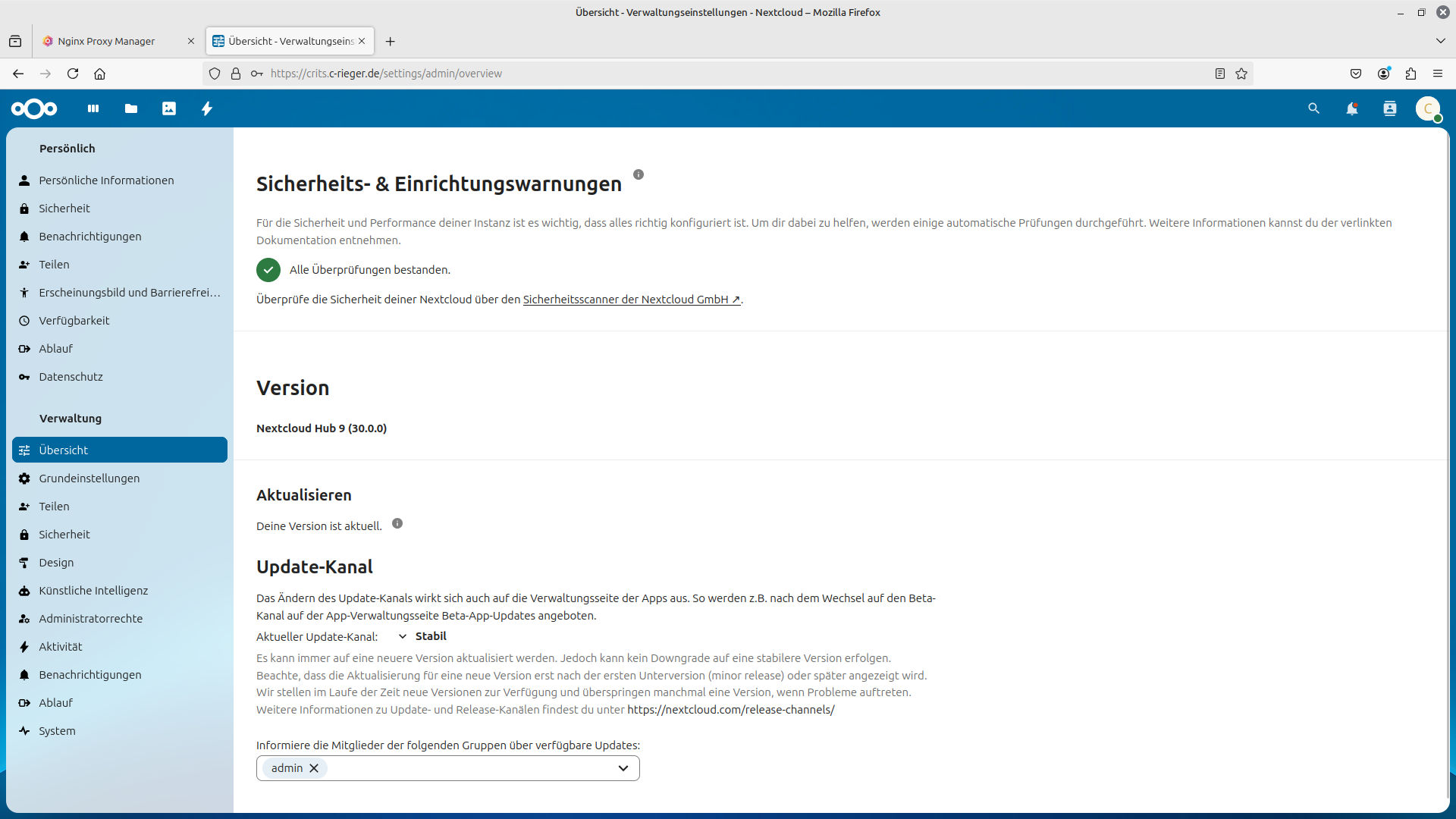Viewport: 1456px width, 819px height.
Task: Click info icon next to 'Deine Version ist aktuell'
Action: point(397,523)
